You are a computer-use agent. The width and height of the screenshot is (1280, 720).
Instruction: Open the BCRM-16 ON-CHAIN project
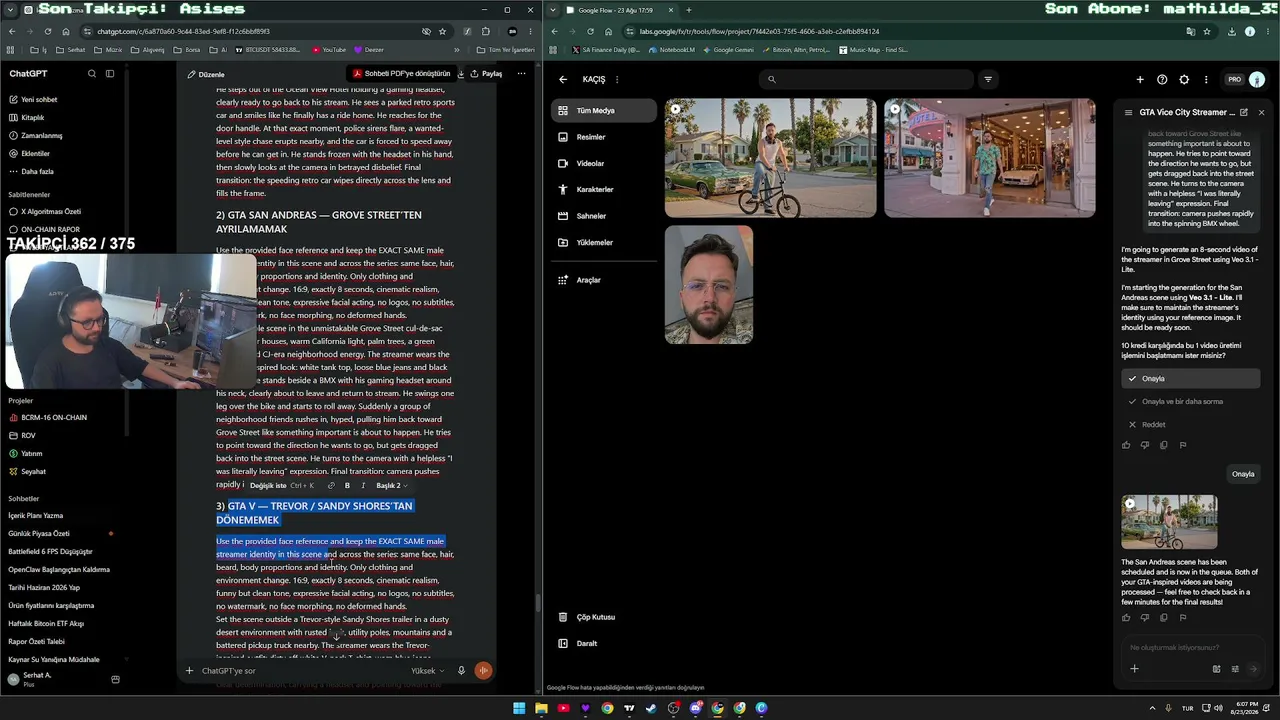pos(54,418)
